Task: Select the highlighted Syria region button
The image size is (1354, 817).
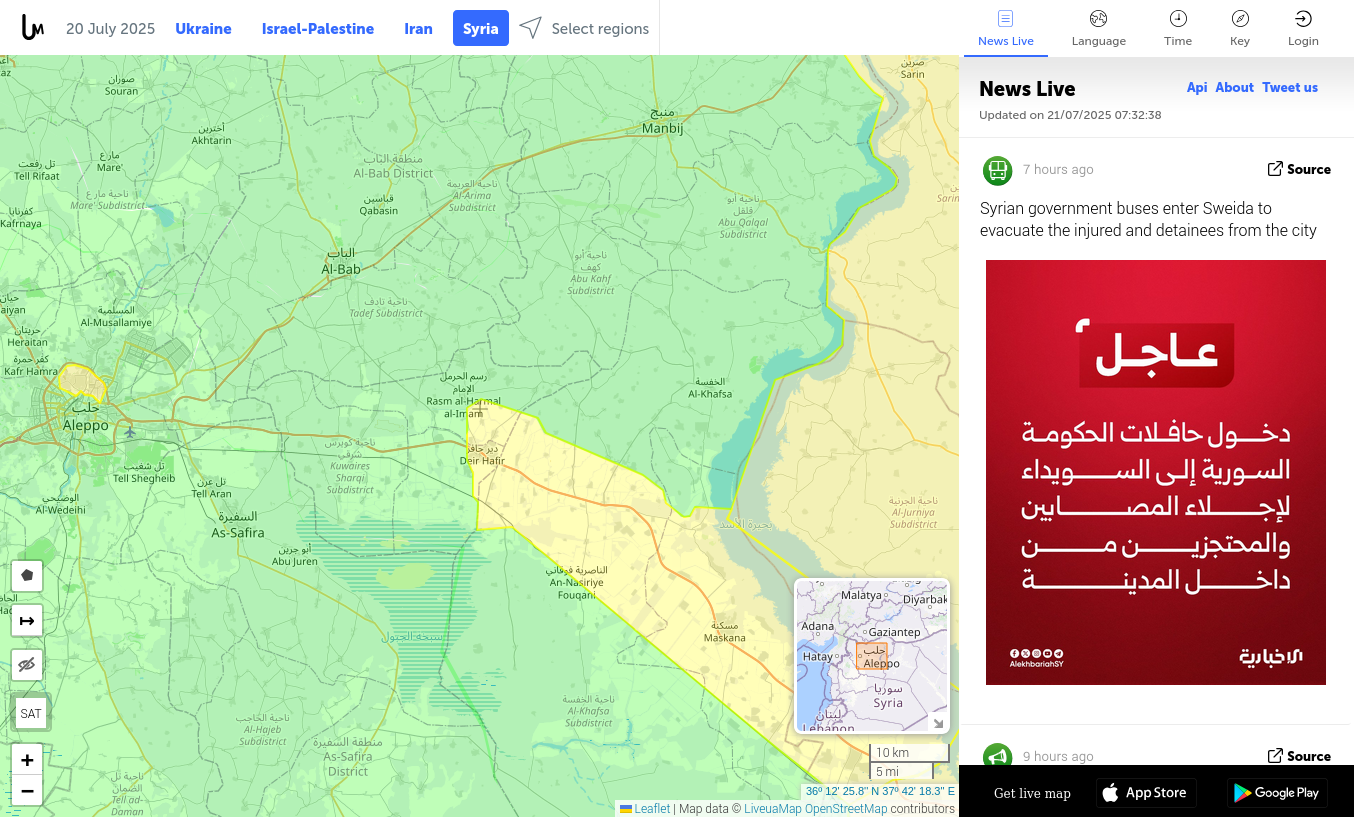Action: click(x=481, y=29)
